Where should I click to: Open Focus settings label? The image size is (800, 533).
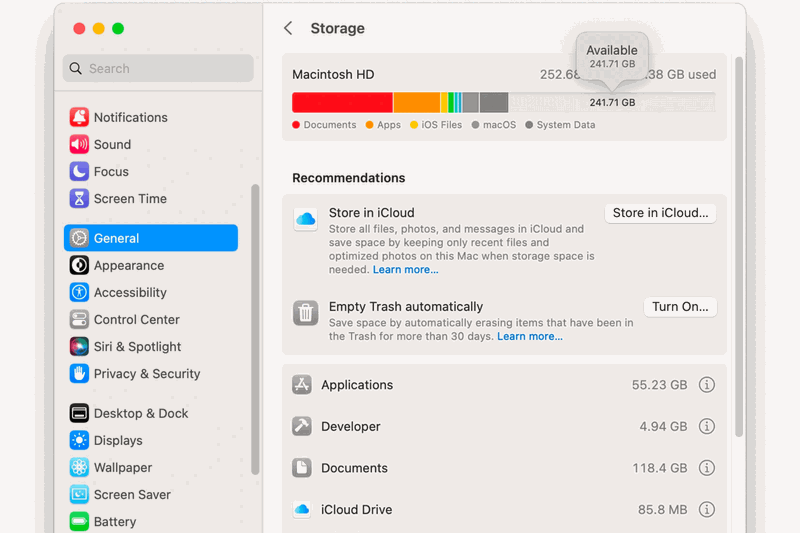click(111, 171)
